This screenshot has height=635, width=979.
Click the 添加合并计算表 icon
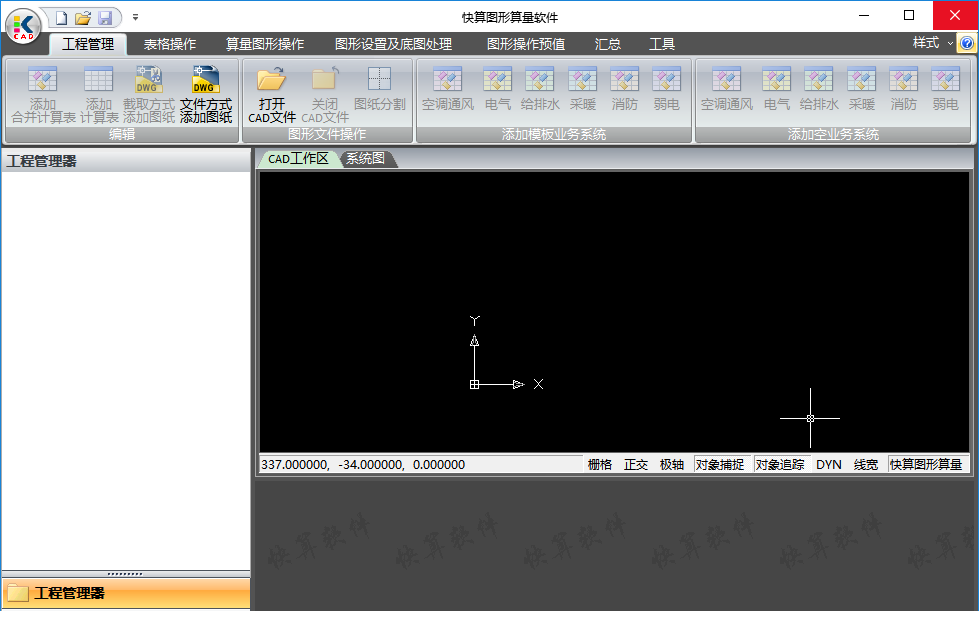click(43, 79)
